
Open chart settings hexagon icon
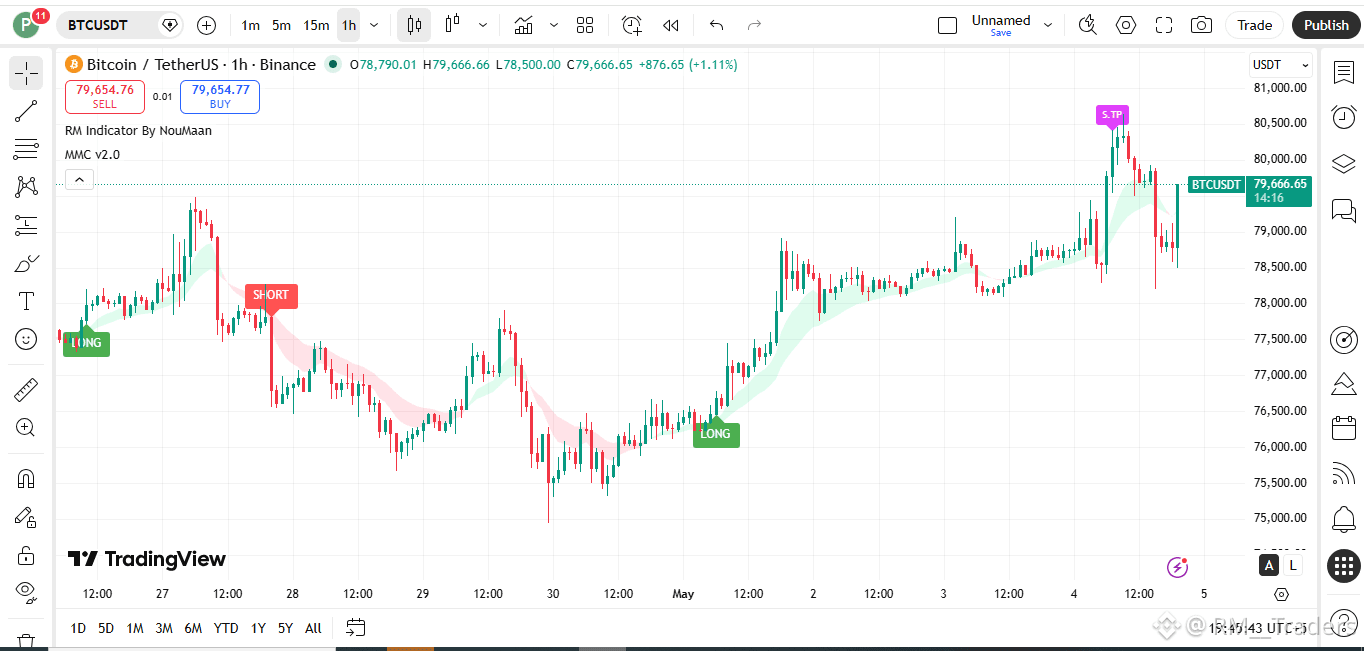(x=1126, y=25)
